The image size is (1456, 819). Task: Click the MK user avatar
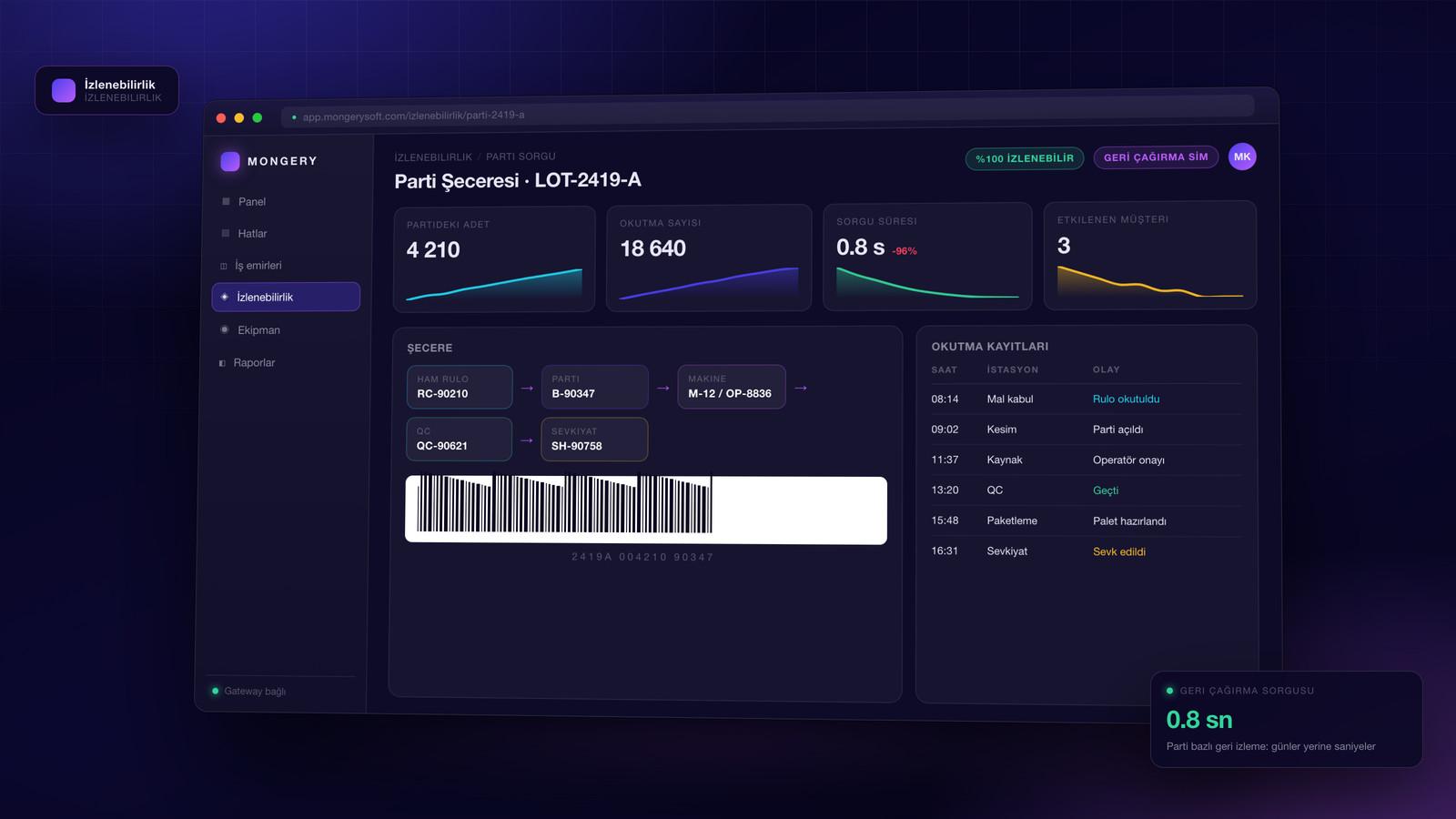coord(1242,157)
